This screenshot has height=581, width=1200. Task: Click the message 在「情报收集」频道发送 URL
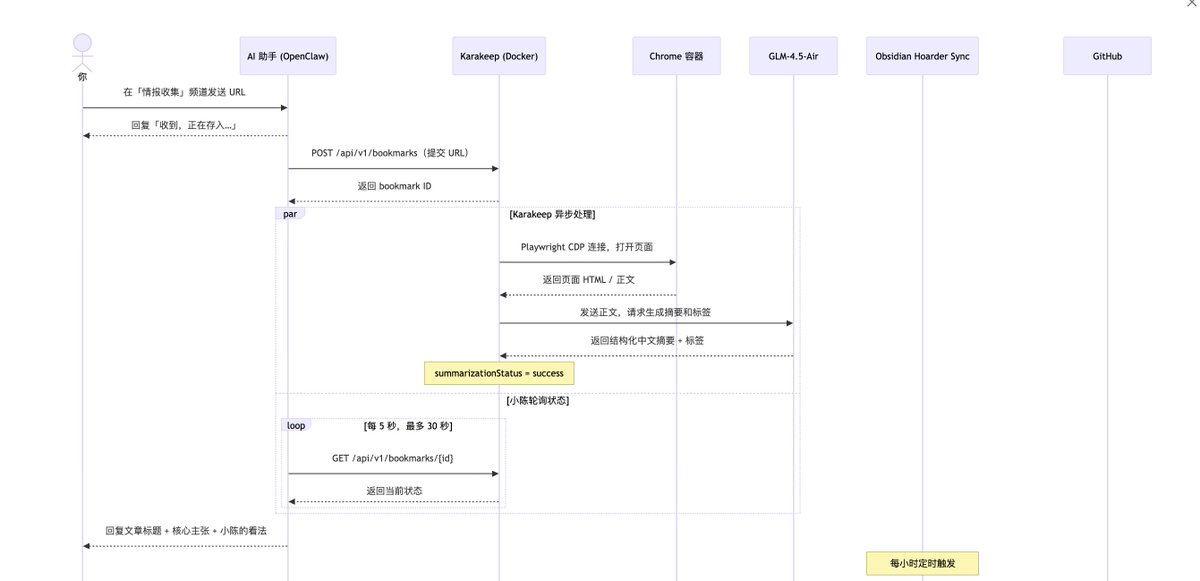[x=185, y=92]
